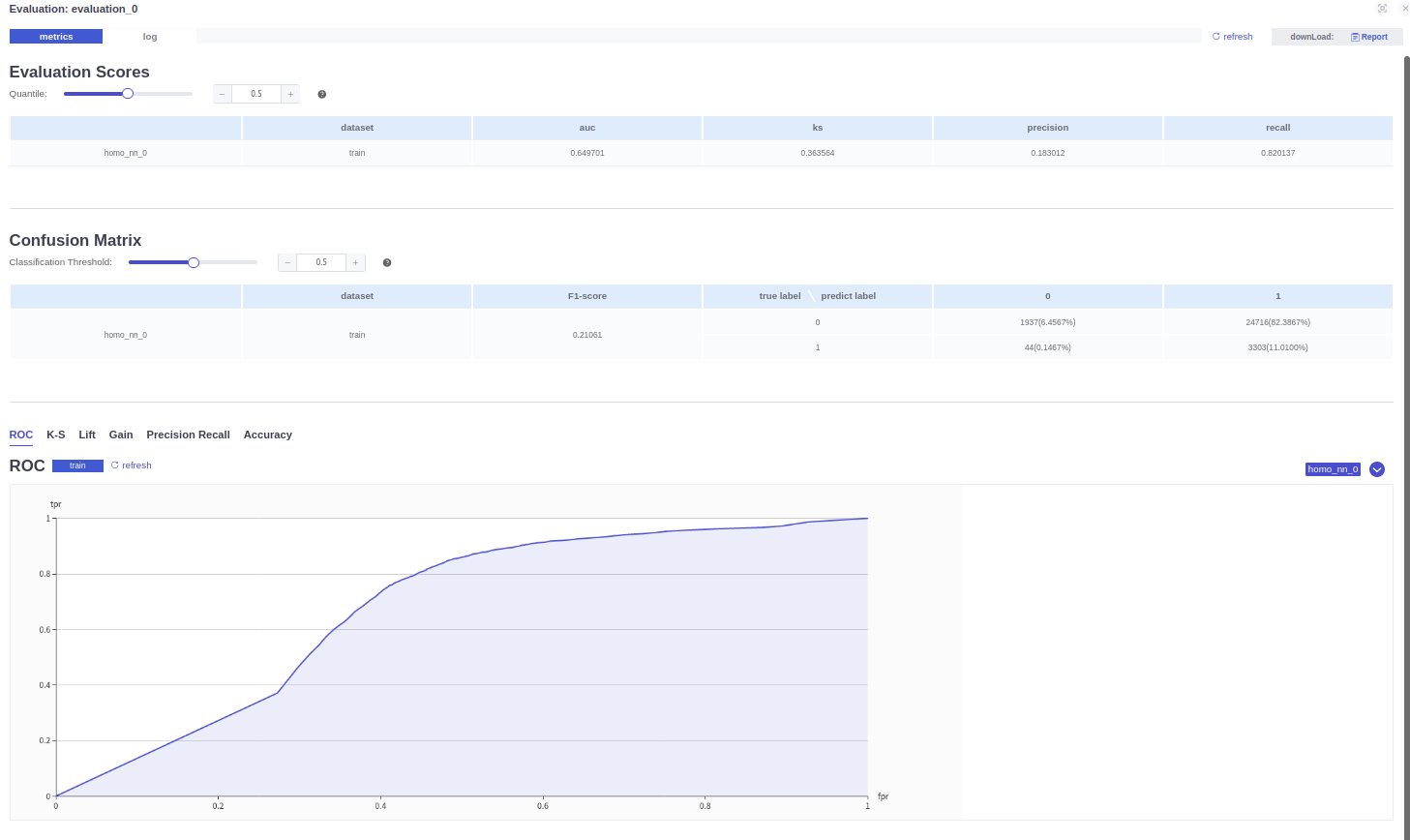Click the precision column header

(x=1048, y=128)
